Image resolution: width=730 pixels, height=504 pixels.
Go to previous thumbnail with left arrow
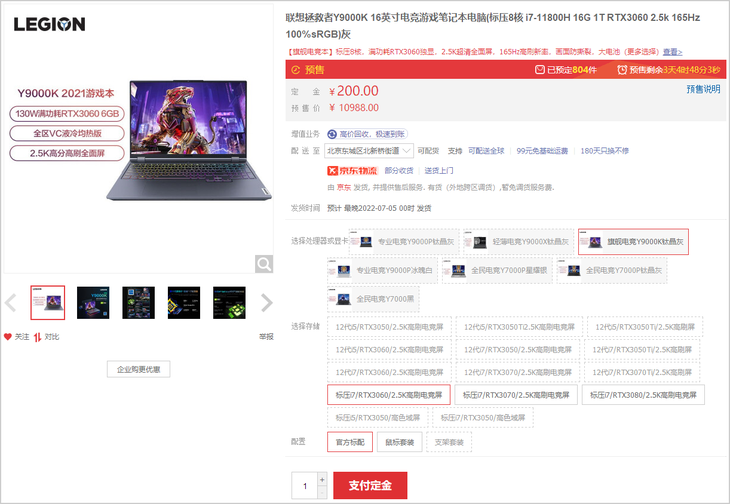point(10,303)
